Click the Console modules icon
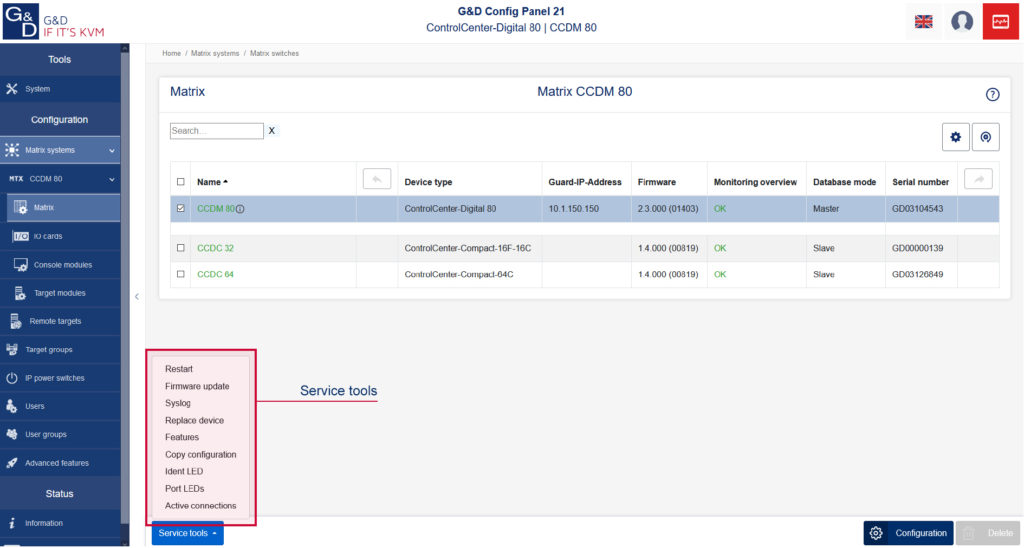Viewport: 1024px width, 548px height. pyautogui.click(x=21, y=265)
